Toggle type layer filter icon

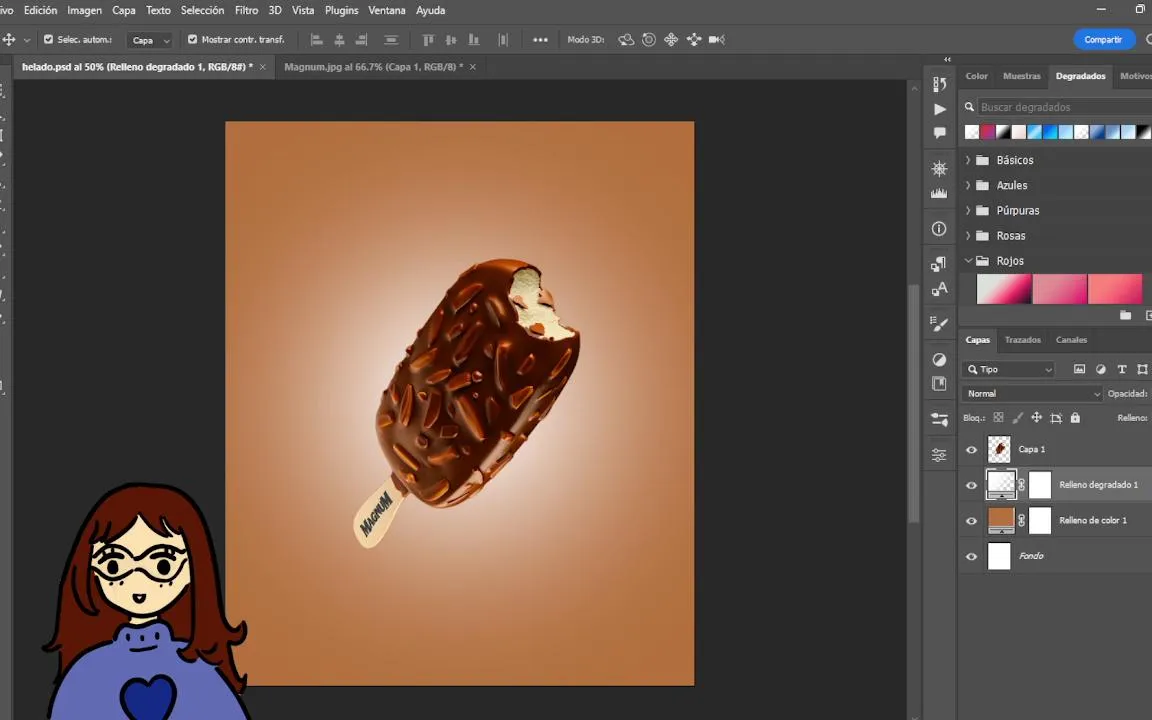pos(1122,369)
